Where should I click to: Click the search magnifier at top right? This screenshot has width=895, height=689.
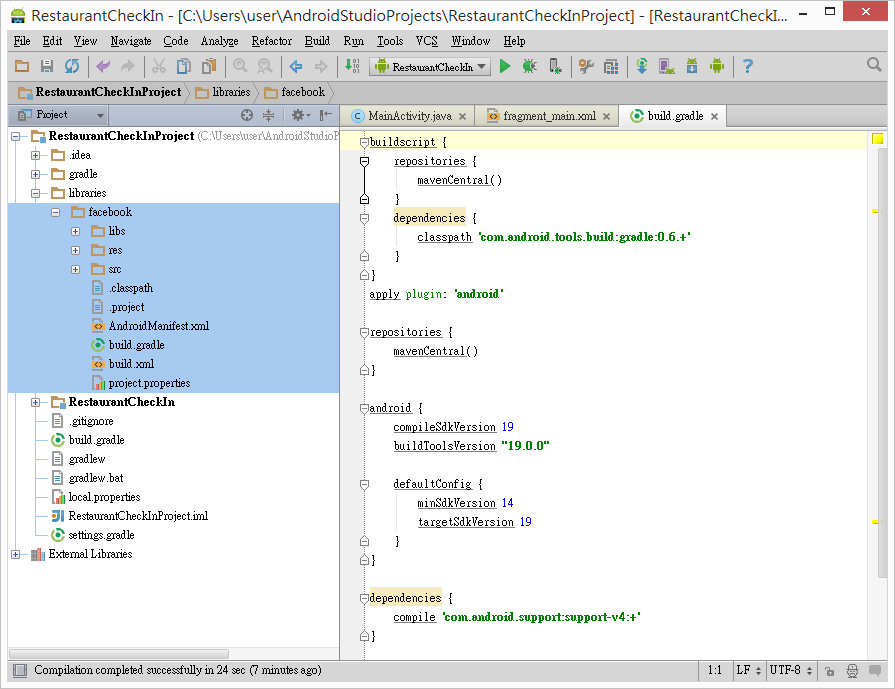pos(874,65)
